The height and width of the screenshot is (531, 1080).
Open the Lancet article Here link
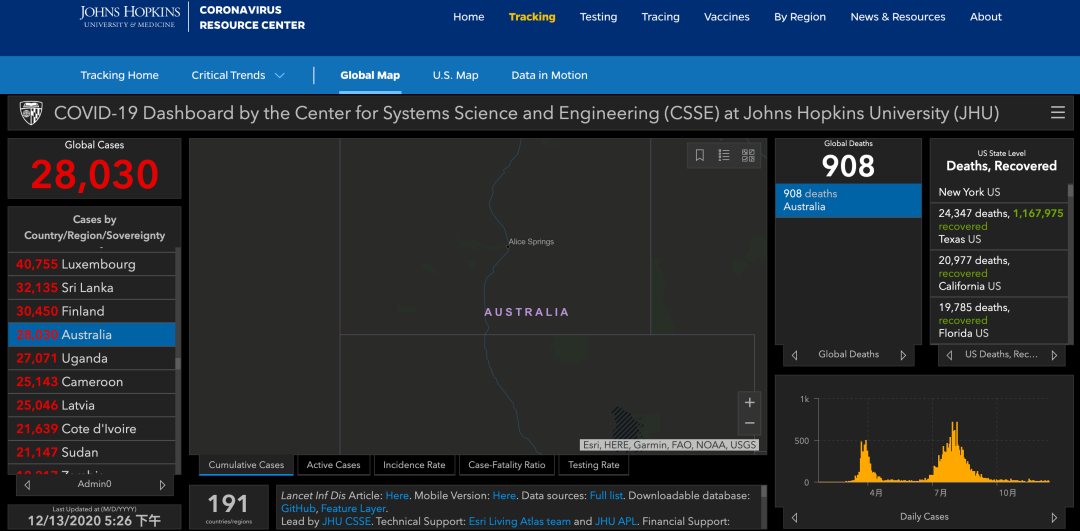coord(397,495)
